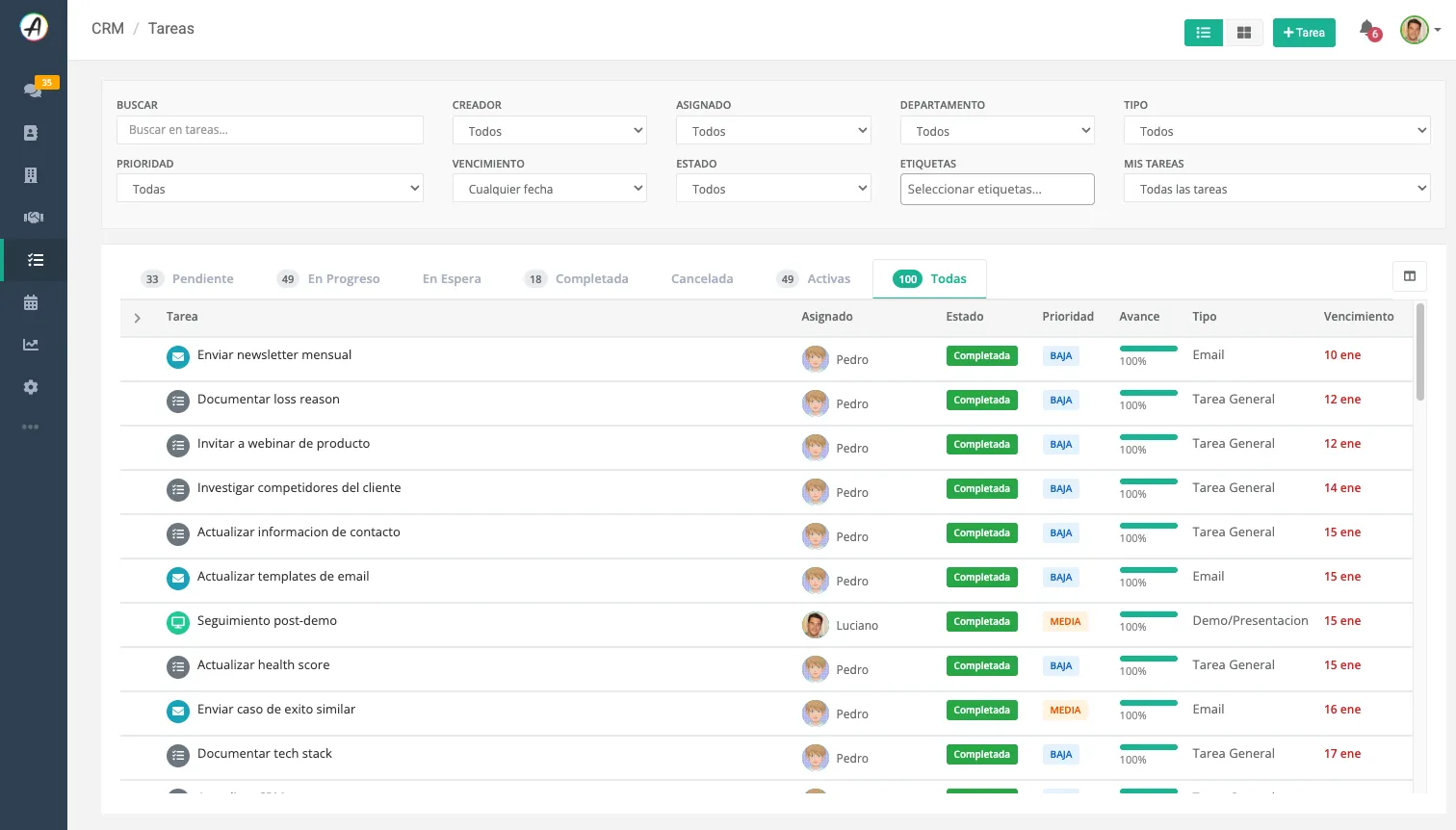This screenshot has height=830, width=1456.
Task: Click progress bar of Documentar tech stack
Action: coord(1148,747)
